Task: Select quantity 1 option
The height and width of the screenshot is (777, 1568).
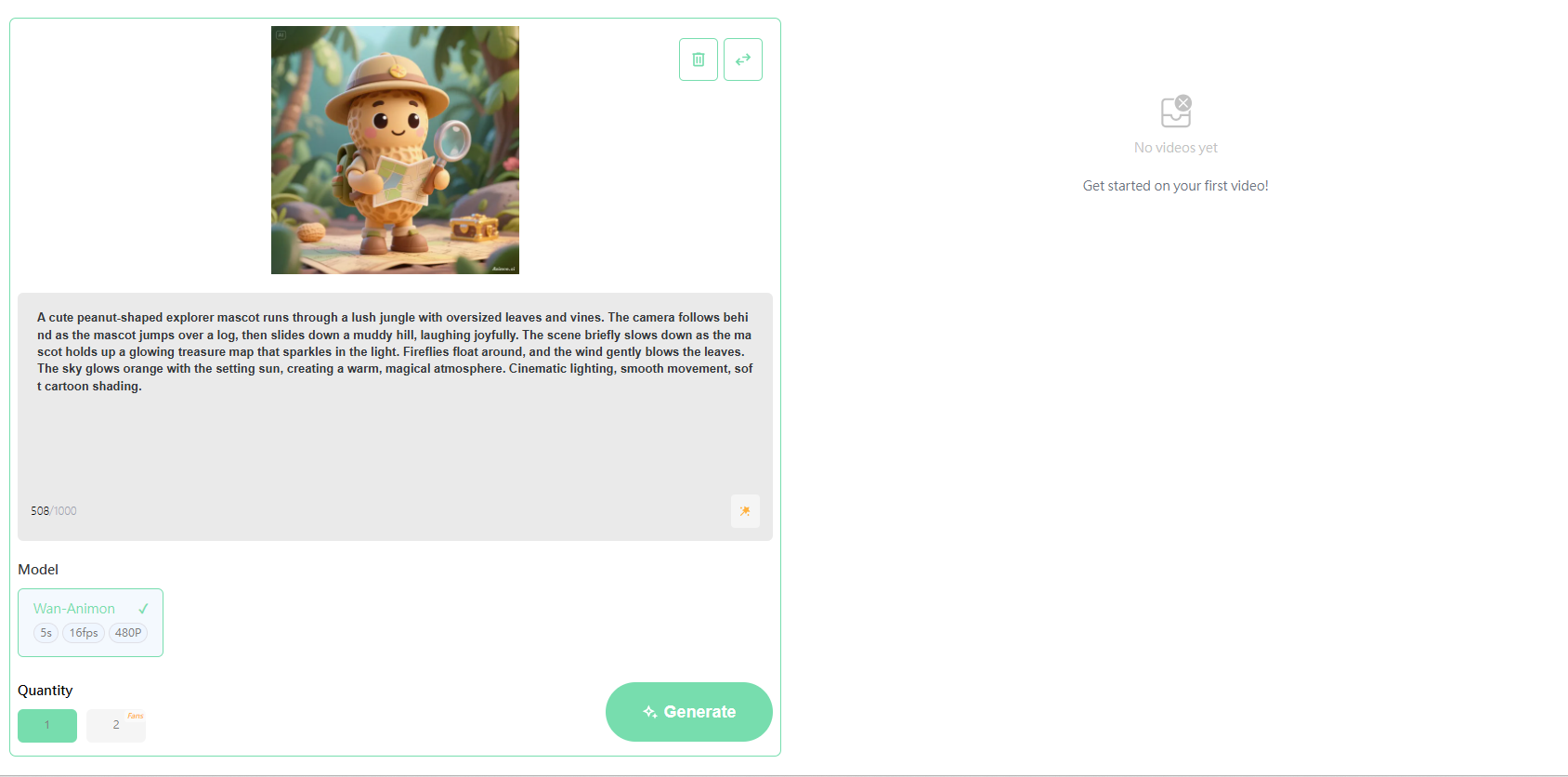Action: click(x=47, y=726)
